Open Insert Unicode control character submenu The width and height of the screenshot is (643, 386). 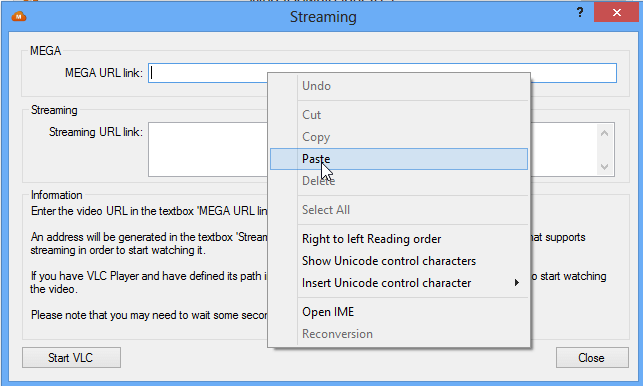coord(399,283)
